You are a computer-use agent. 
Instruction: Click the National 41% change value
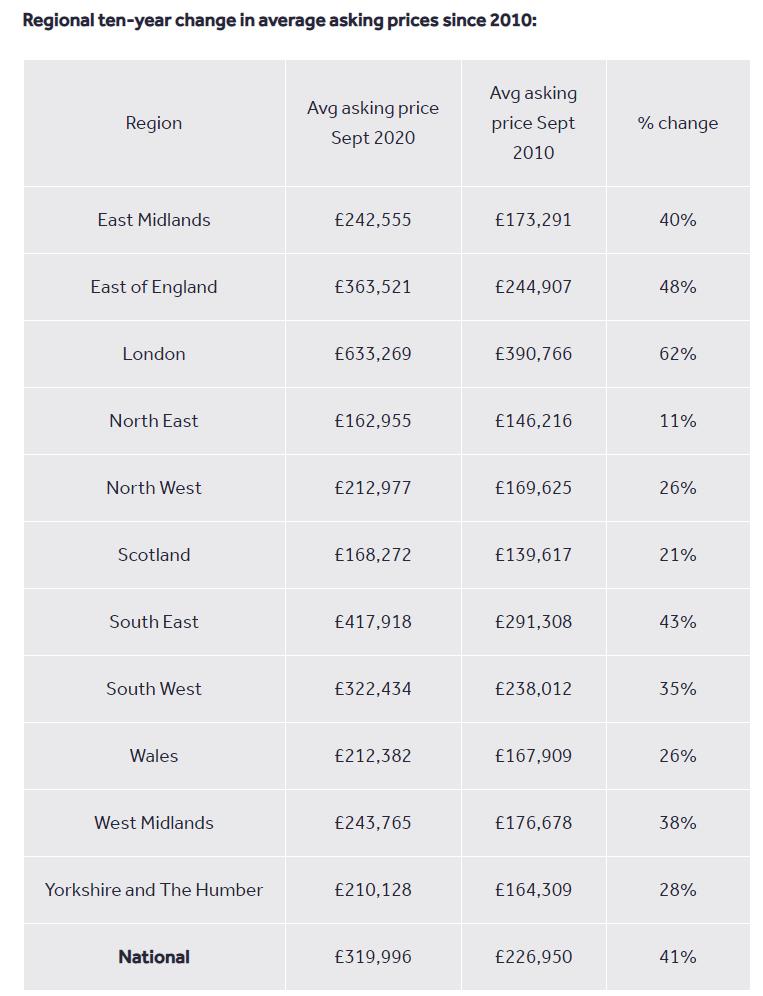677,957
